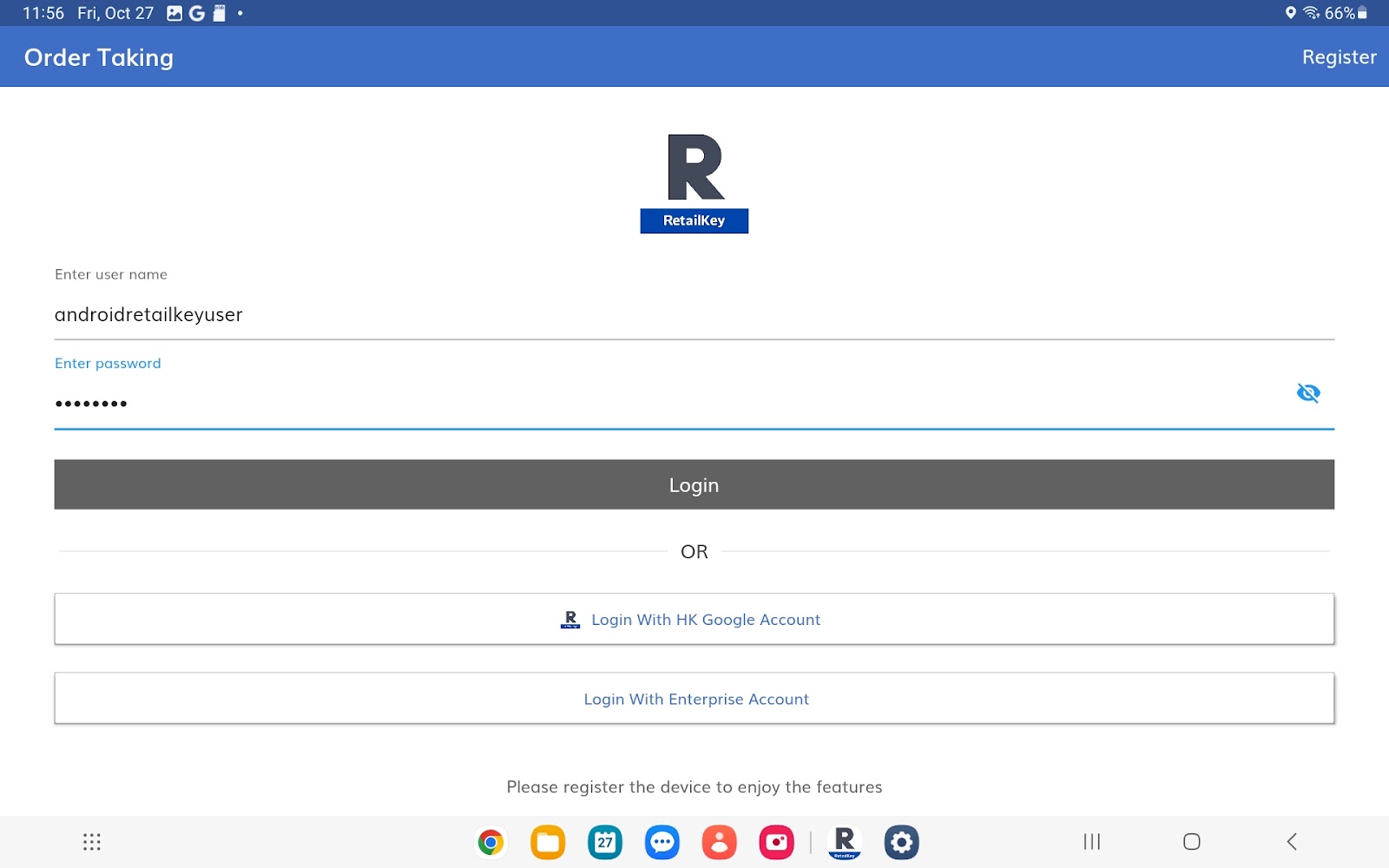Open the Contacts app icon
1389x868 pixels.
point(720,842)
